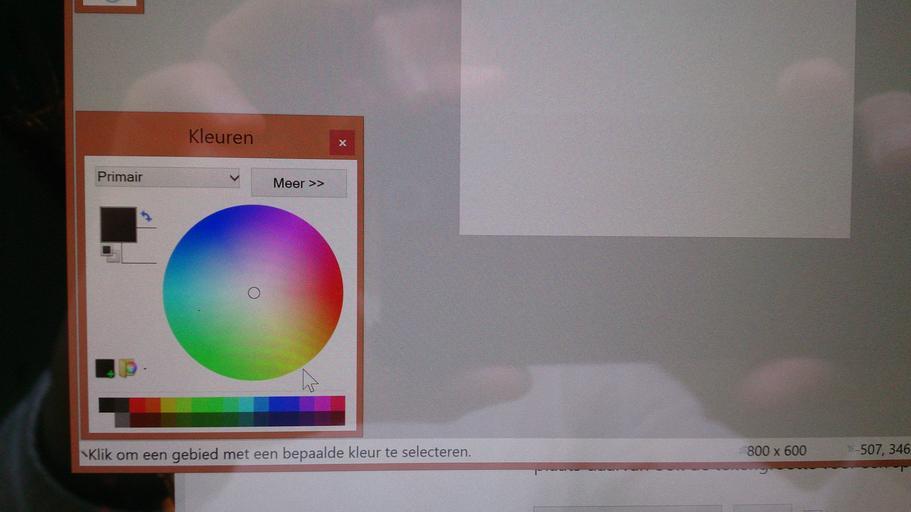Pick the red area on the color wheel
Viewport: 911px width, 512px height.
[x=330, y=293]
